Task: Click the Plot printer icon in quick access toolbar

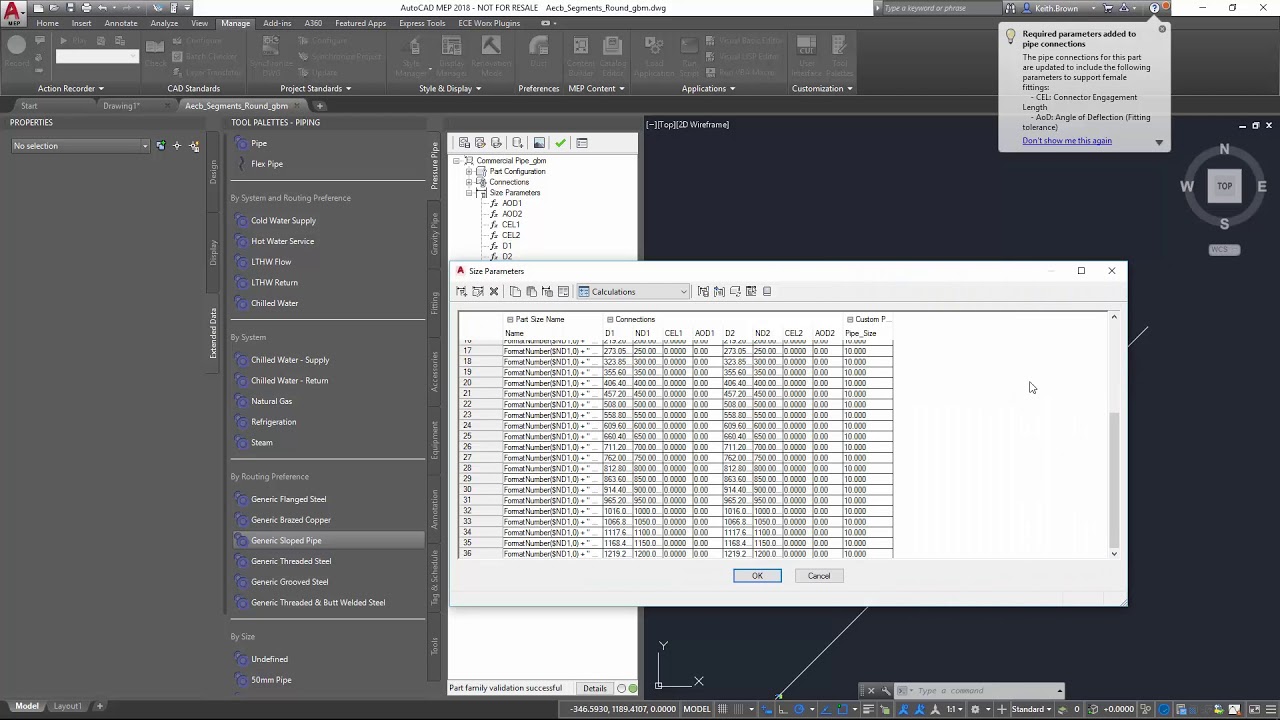Action: (86, 8)
